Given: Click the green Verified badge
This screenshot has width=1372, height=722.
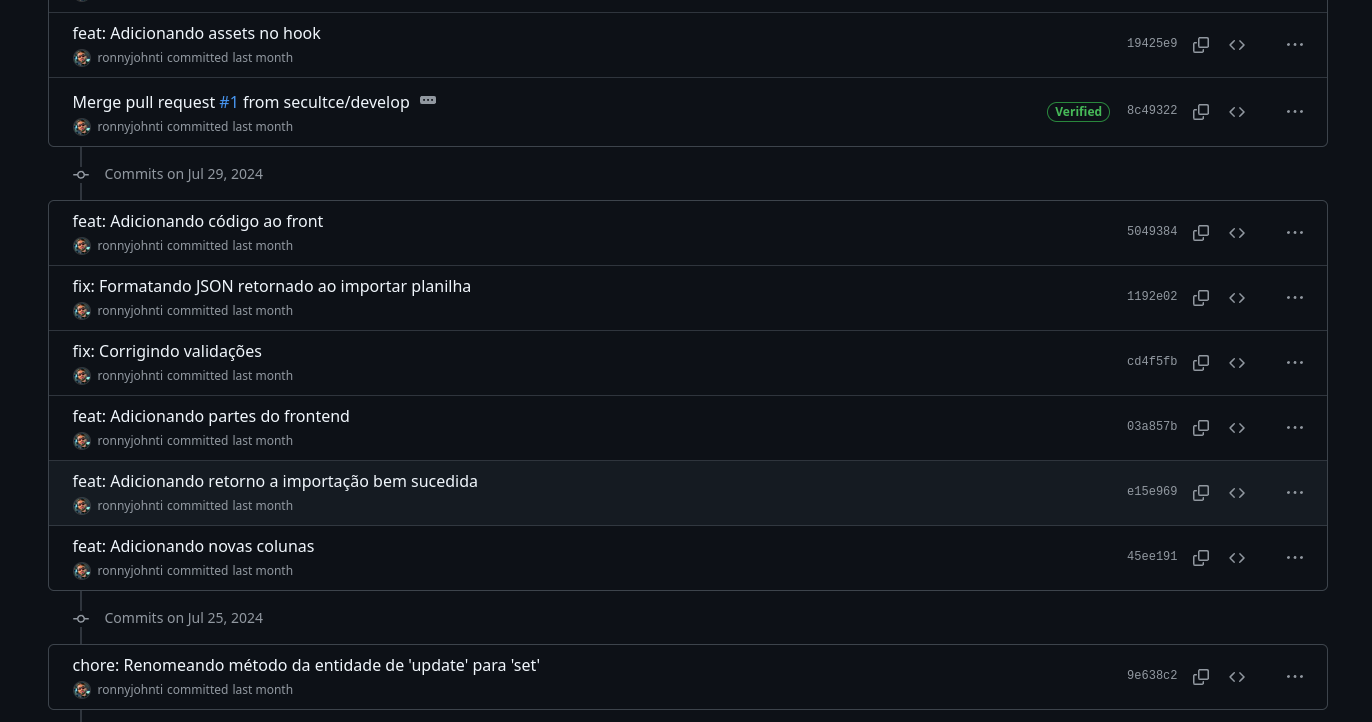Looking at the screenshot, I should coord(1078,112).
